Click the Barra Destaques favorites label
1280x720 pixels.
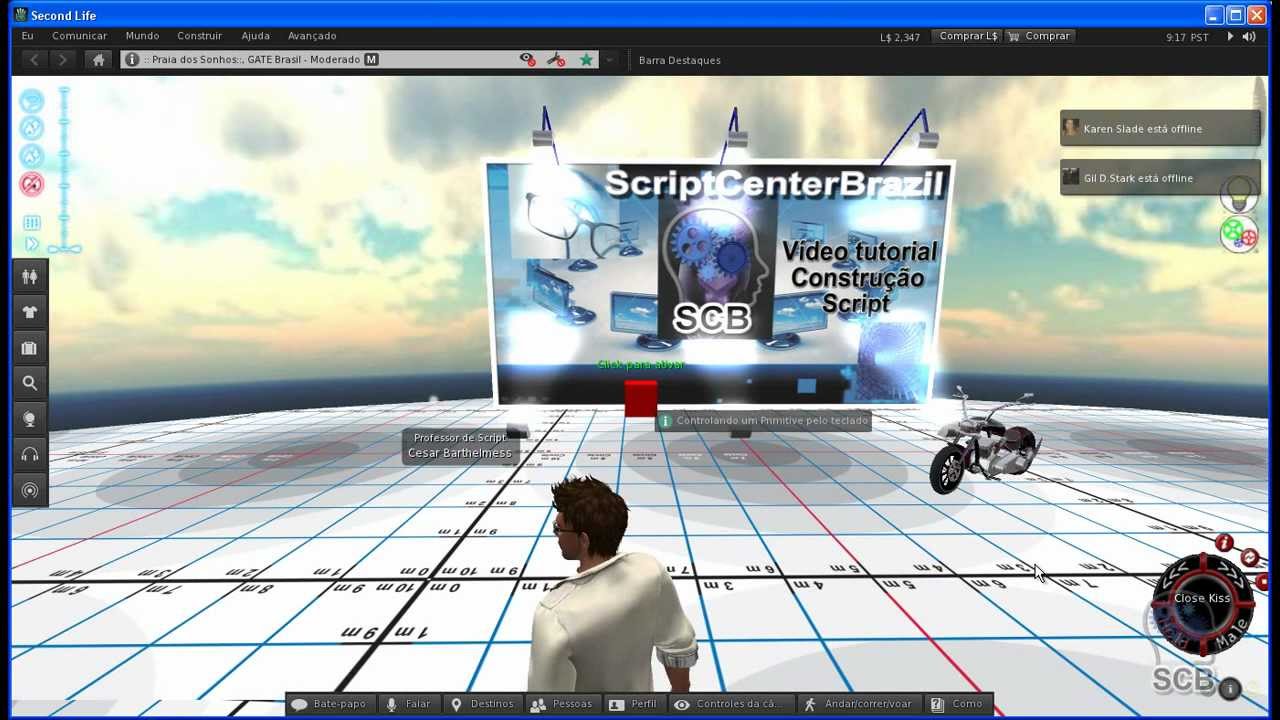tap(680, 60)
